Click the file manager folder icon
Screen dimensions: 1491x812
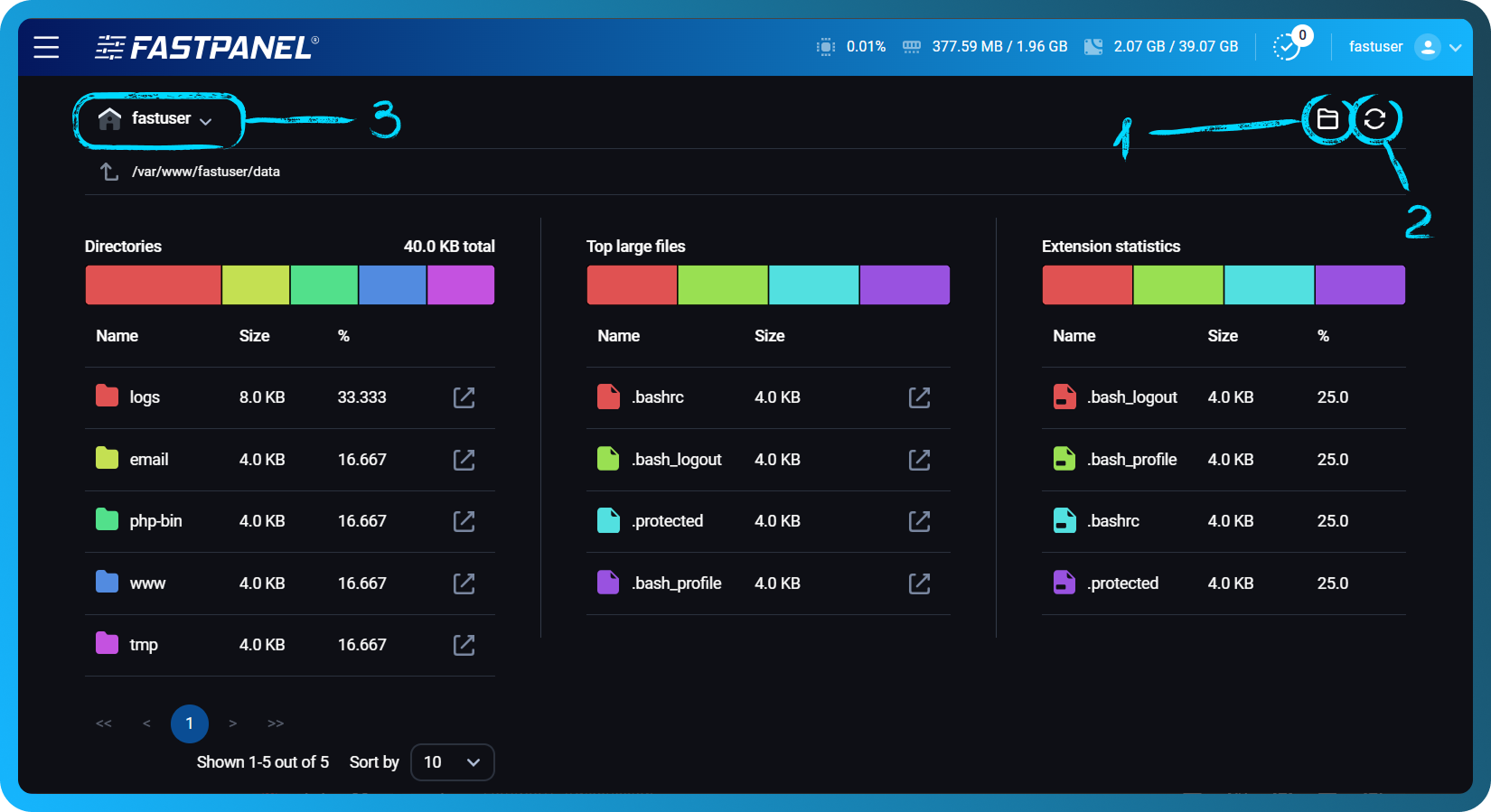point(1327,119)
